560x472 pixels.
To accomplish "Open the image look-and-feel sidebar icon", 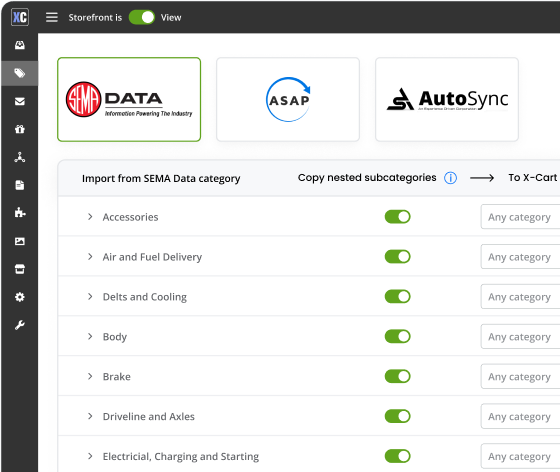I will (x=20, y=241).
